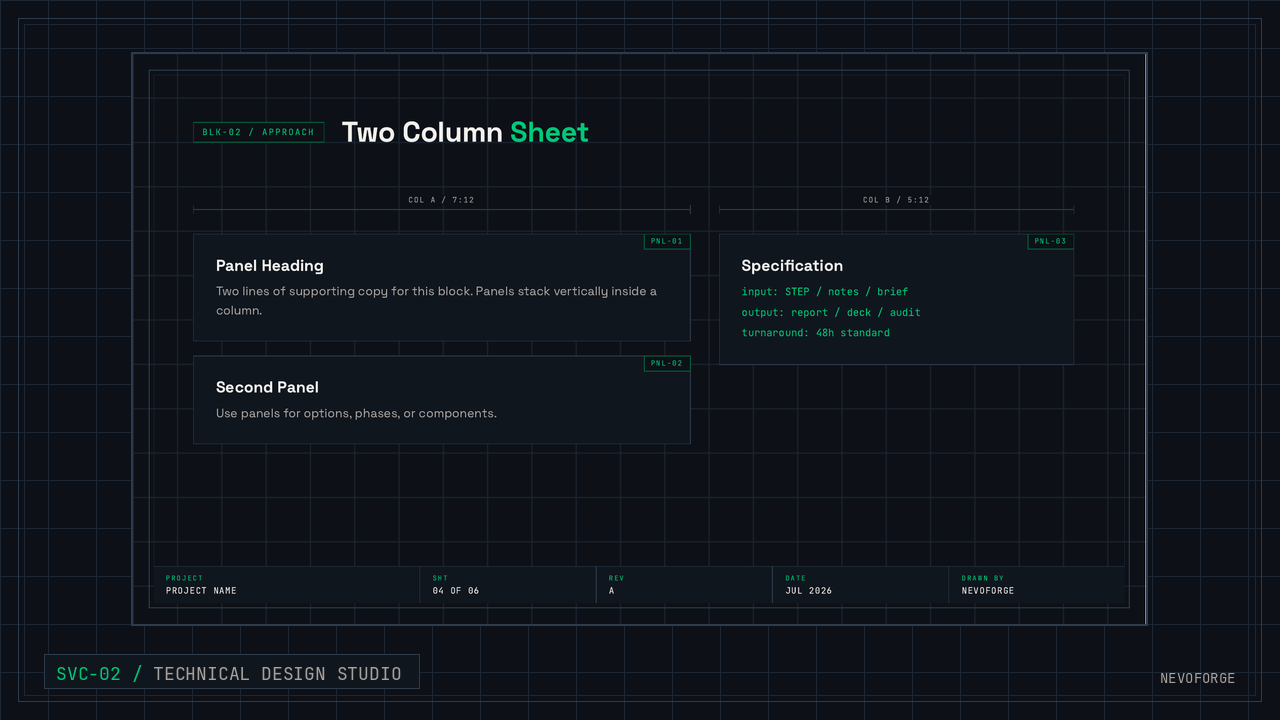Click the PNL-03 panel badge
The height and width of the screenshot is (720, 1280).
pos(1050,241)
